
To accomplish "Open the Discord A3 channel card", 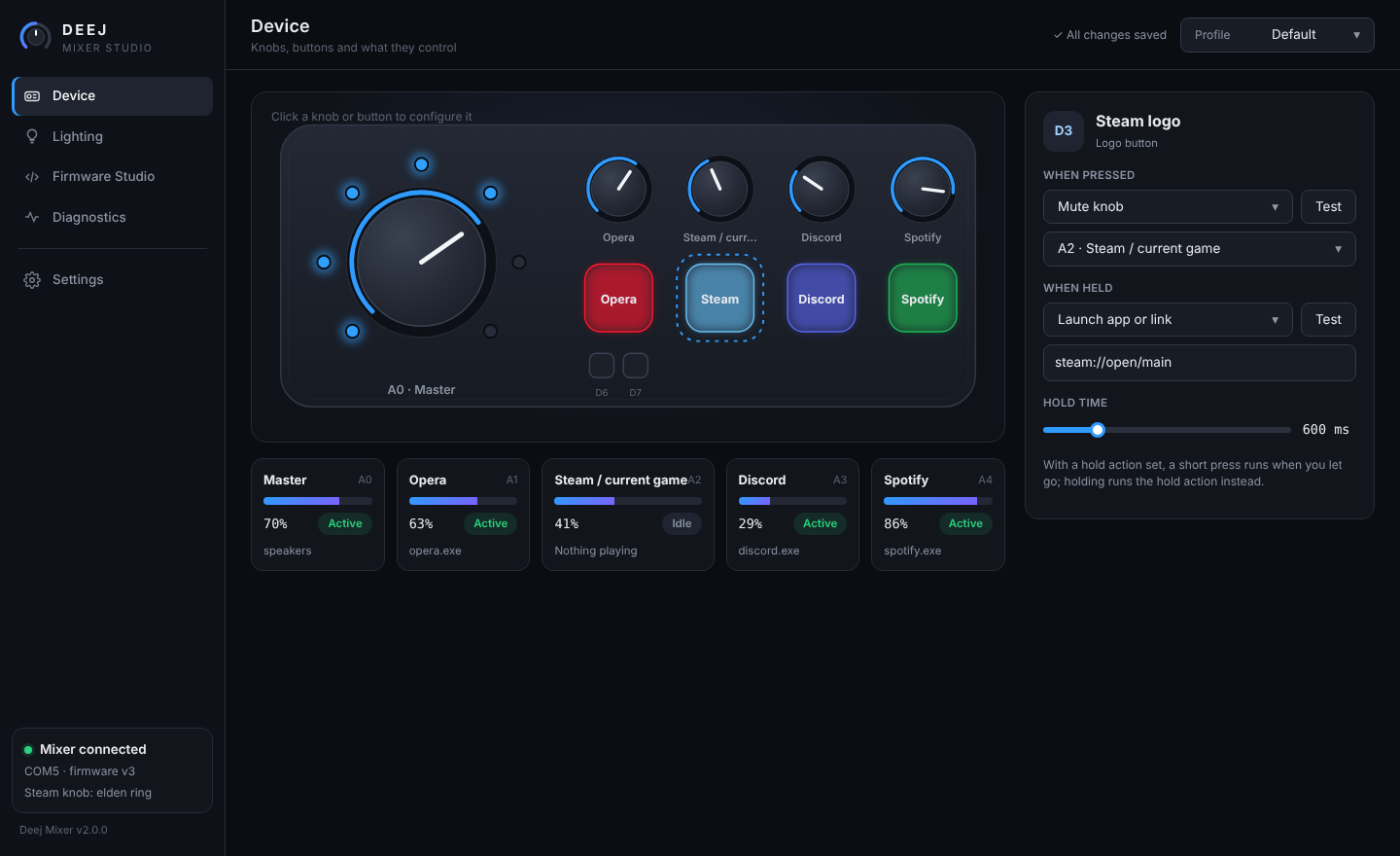I will point(792,515).
